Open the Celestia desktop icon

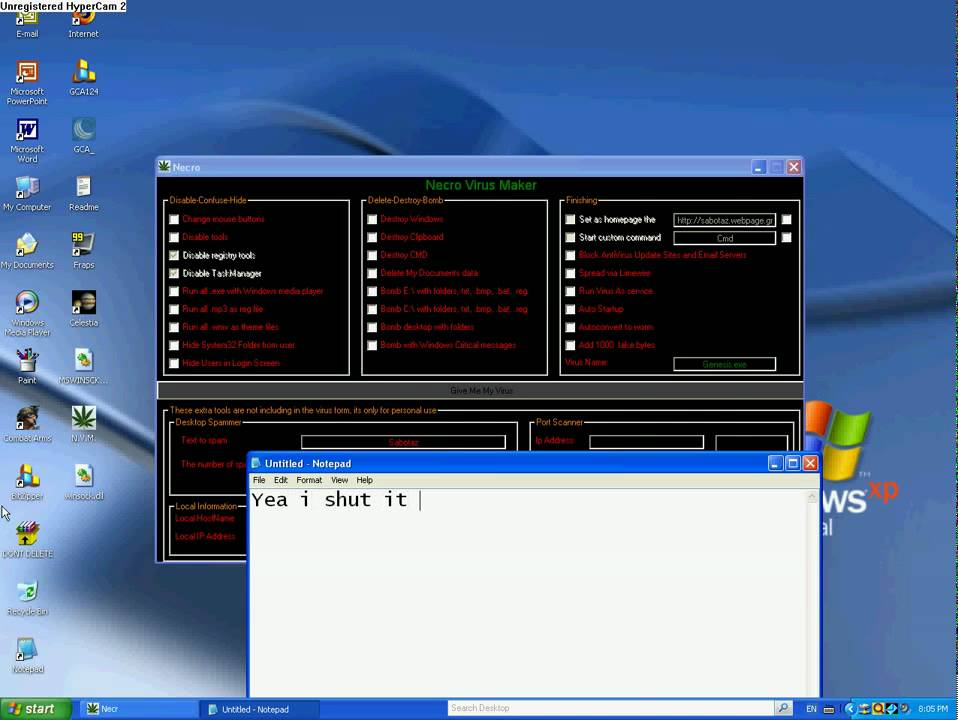point(84,309)
